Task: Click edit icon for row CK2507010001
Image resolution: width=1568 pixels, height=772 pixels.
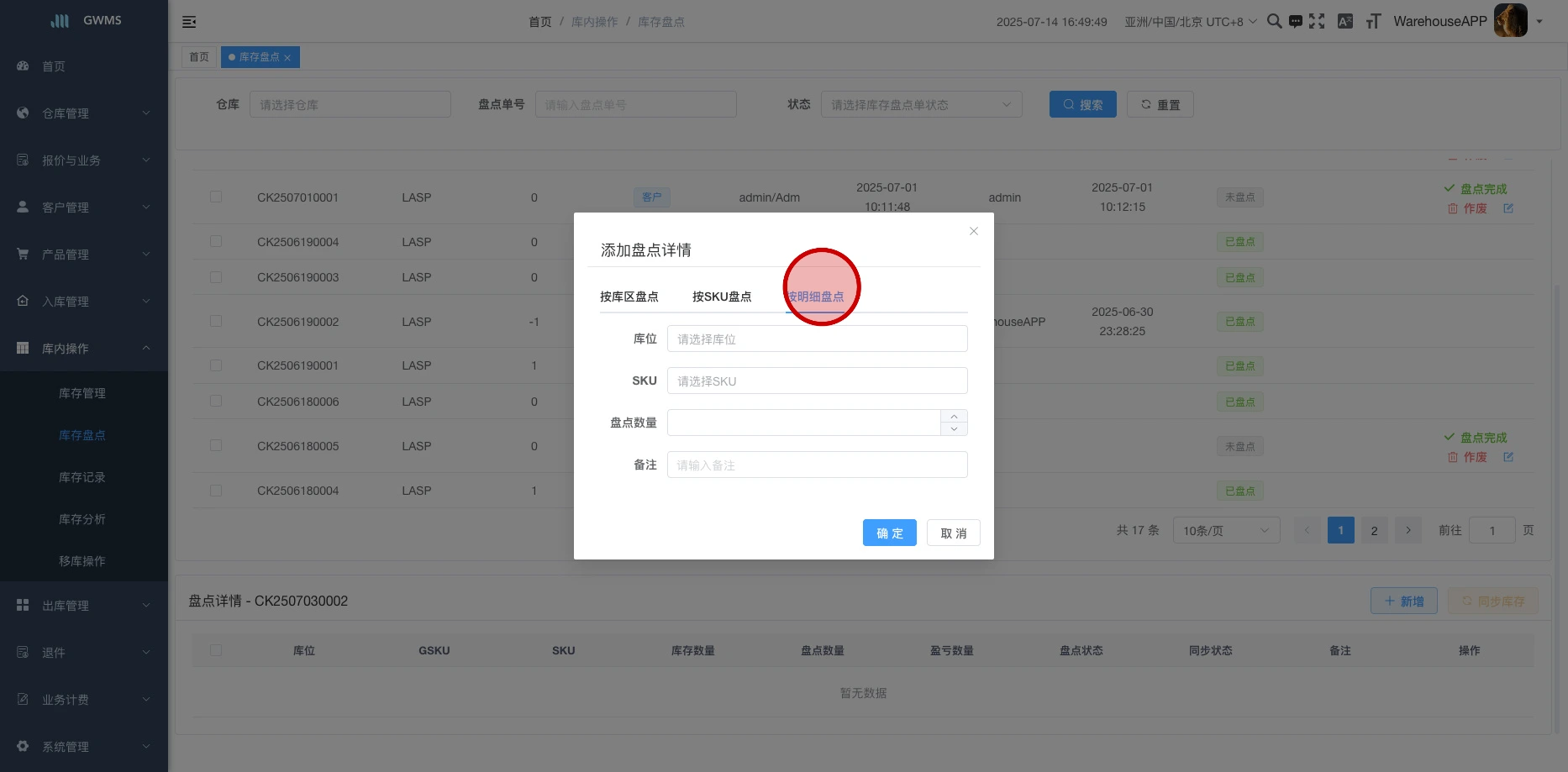Action: pos(1508,208)
